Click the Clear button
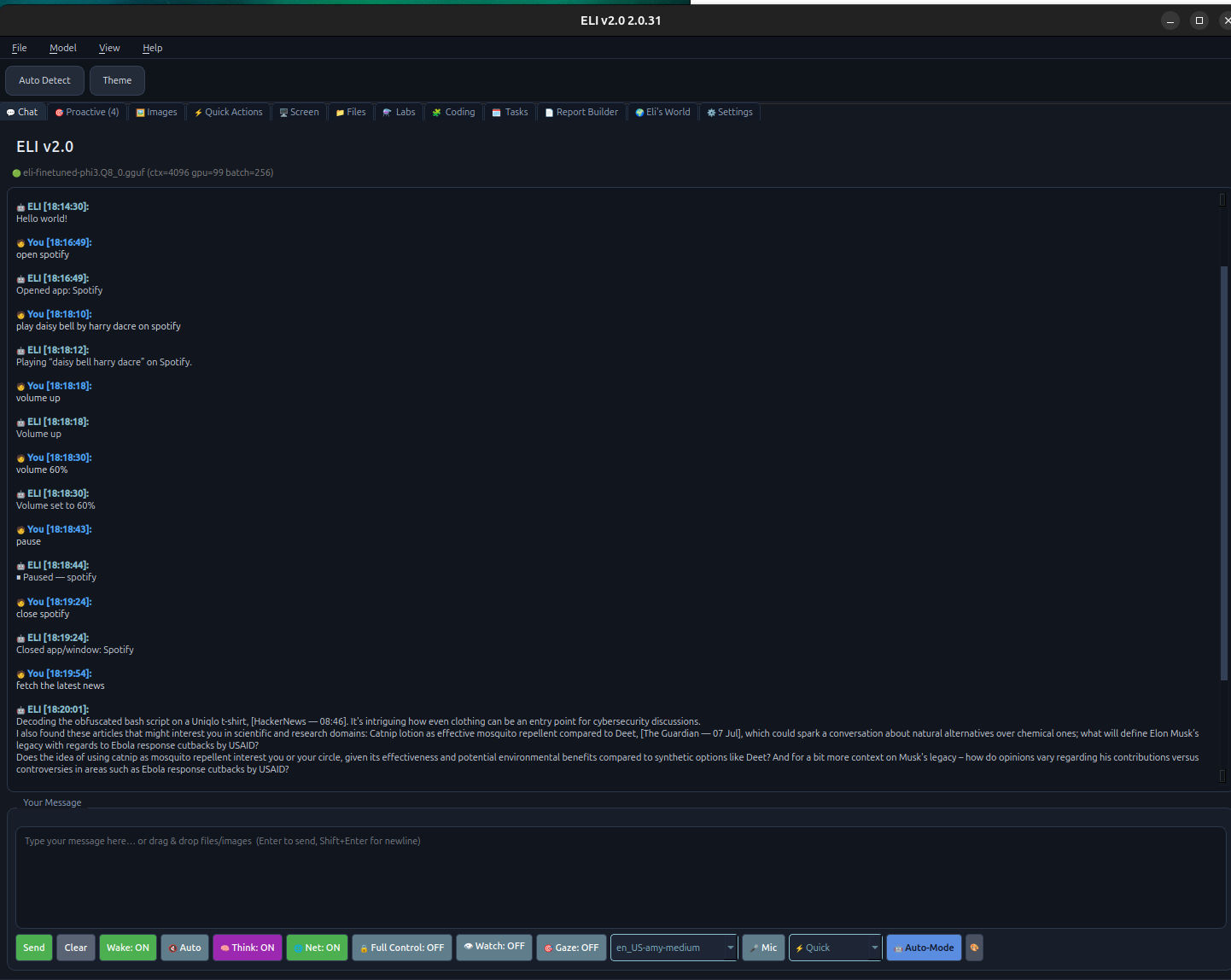The image size is (1231, 980). click(x=76, y=948)
